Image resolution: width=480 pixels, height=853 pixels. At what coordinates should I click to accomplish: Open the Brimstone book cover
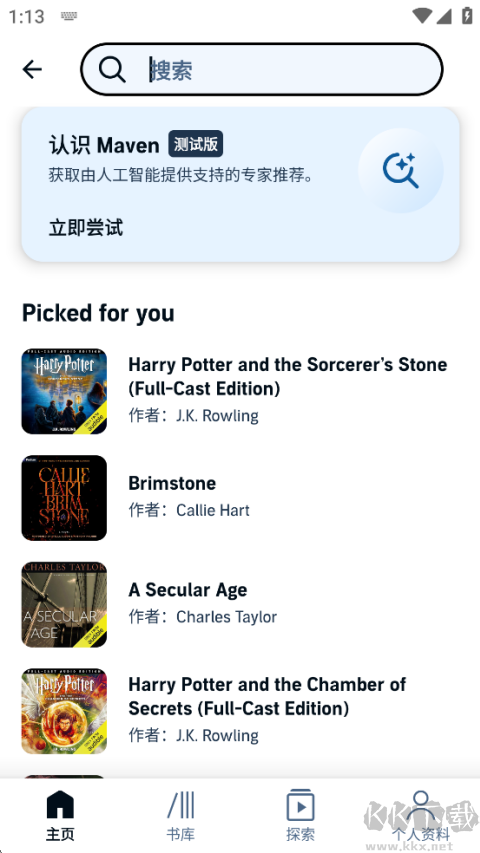pyautogui.click(x=64, y=498)
